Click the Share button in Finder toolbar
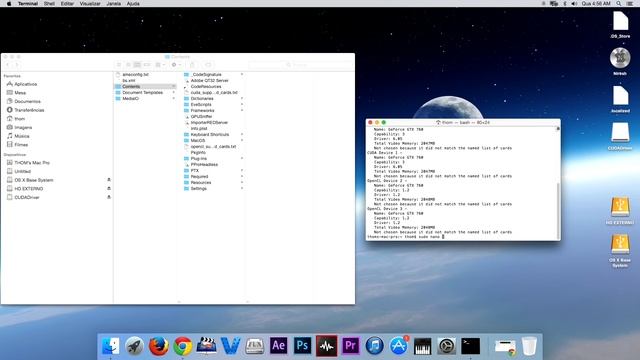The image size is (640, 360). point(192,65)
